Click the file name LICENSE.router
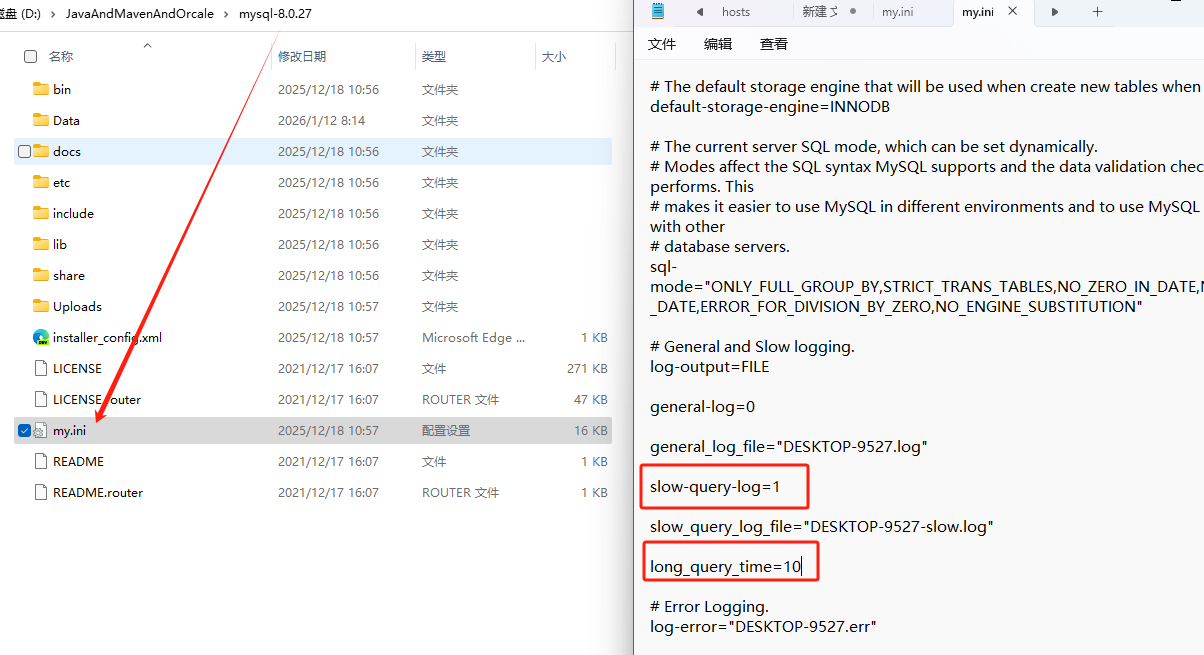1204x655 pixels. (x=97, y=399)
